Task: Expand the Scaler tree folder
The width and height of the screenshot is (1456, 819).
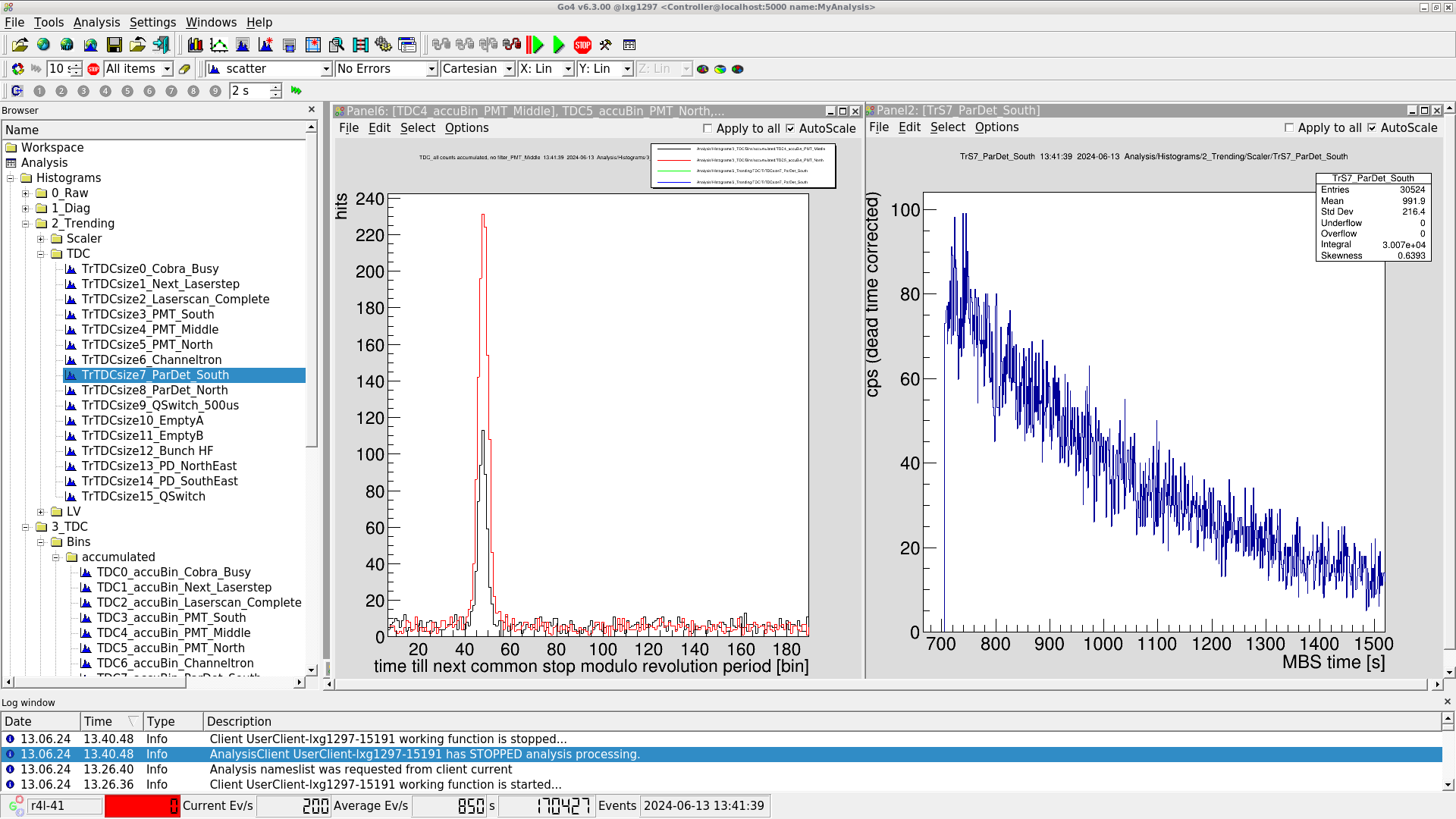Action: coord(41,239)
